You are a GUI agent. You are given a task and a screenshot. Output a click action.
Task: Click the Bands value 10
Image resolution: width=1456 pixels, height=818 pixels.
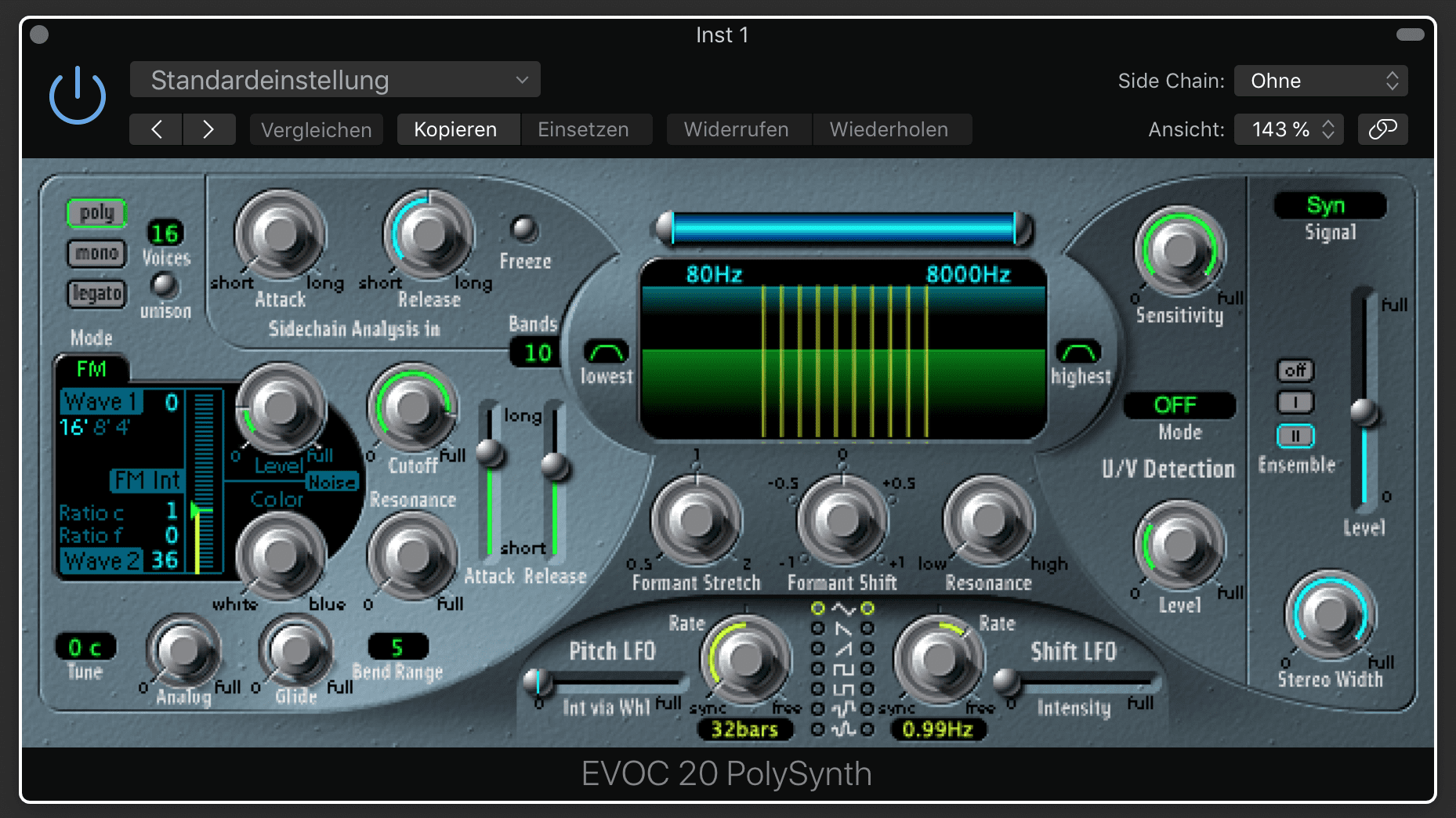click(538, 353)
